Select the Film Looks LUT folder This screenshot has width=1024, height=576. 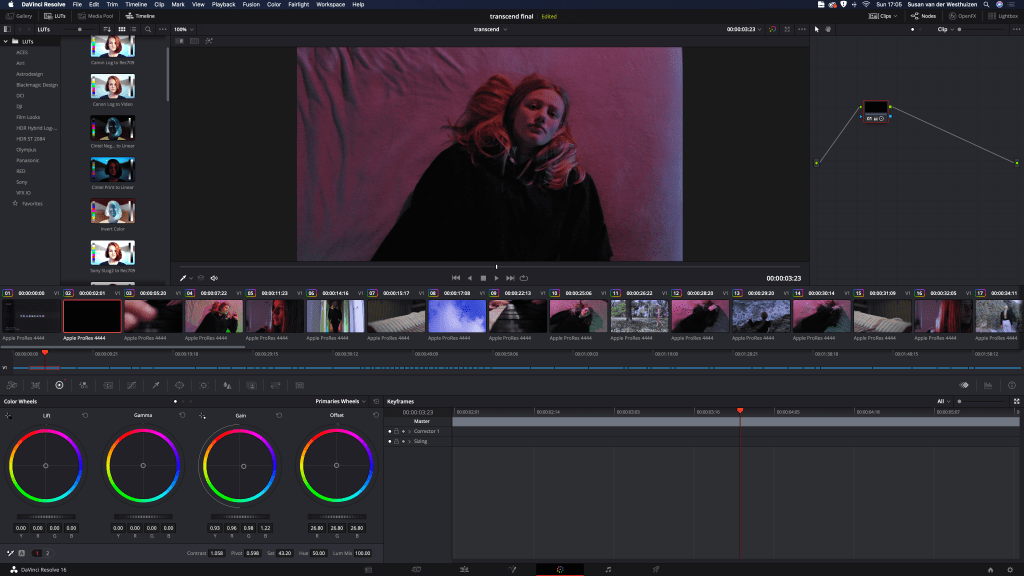coord(27,117)
